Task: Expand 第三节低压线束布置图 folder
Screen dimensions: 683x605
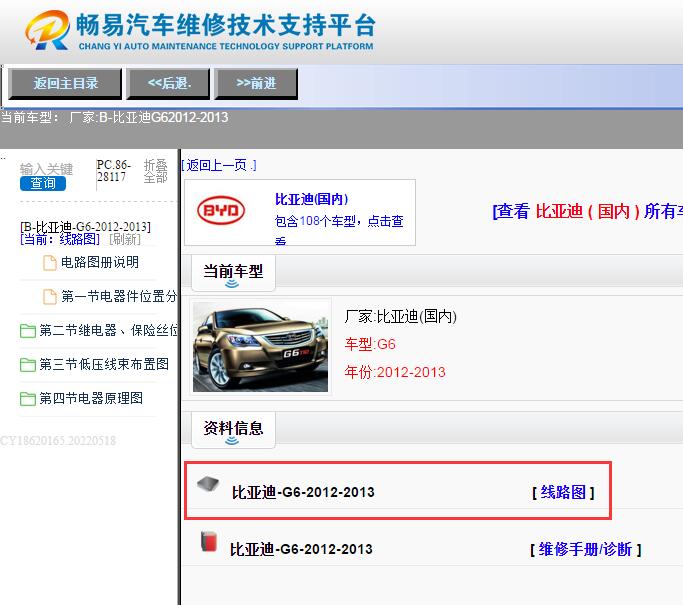Action: [x=104, y=364]
